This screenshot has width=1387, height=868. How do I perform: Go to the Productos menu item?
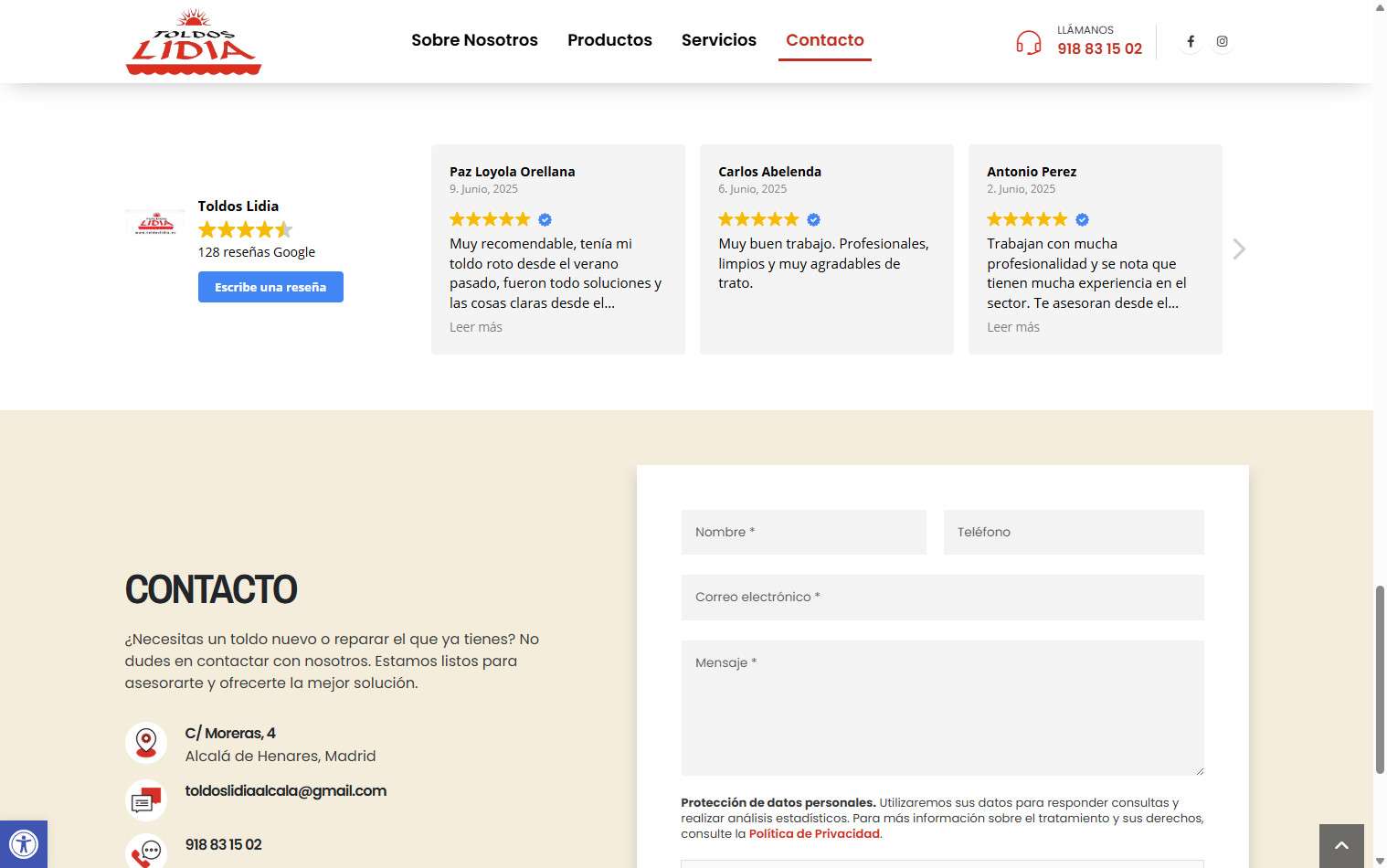point(609,40)
